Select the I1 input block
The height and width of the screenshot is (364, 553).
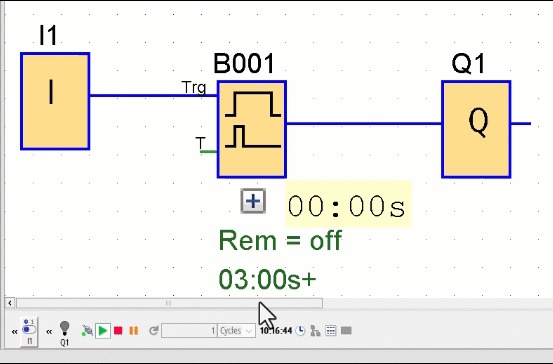point(55,101)
